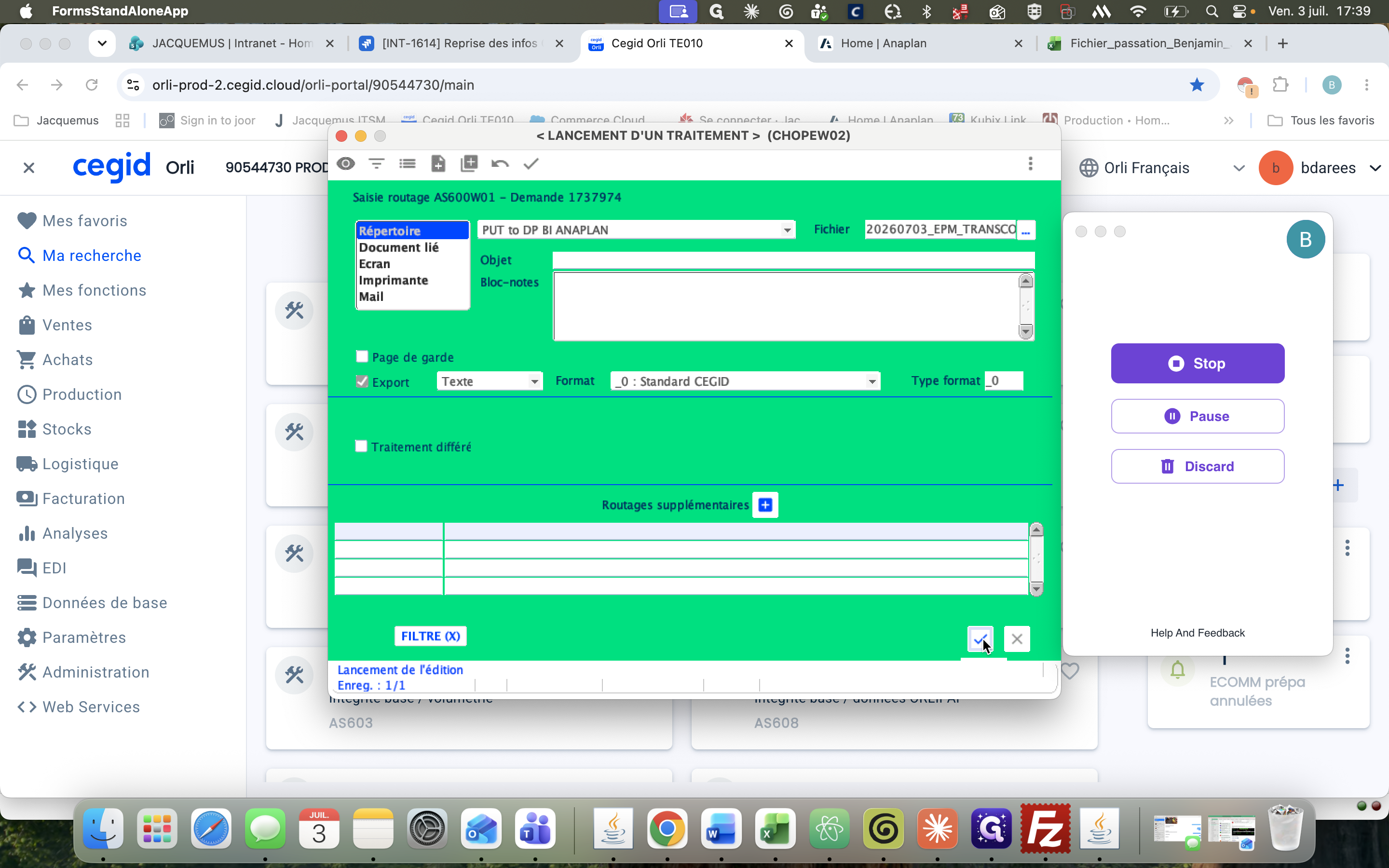The height and width of the screenshot is (868, 1389).
Task: Expand the Standard CEGID format dropdown
Action: coord(872,381)
